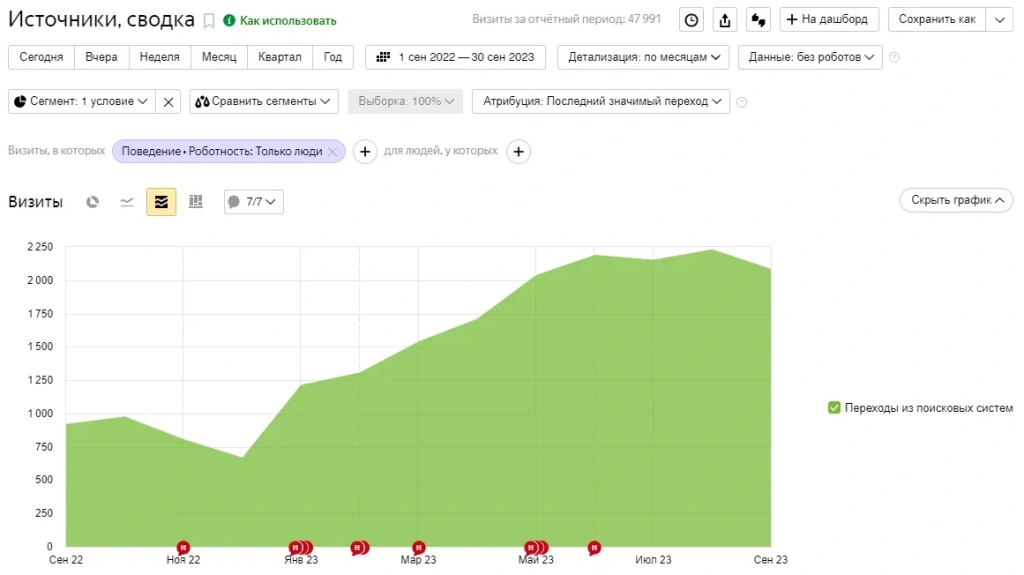Collapse chart with 'Скрыть график' button
The width and height of the screenshot is (1024, 575).
pyautogui.click(x=956, y=200)
